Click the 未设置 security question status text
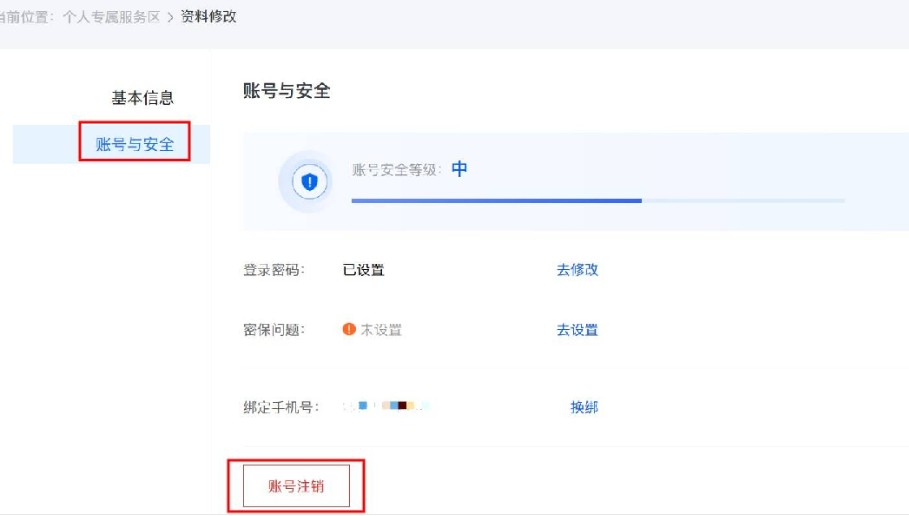 click(x=381, y=330)
